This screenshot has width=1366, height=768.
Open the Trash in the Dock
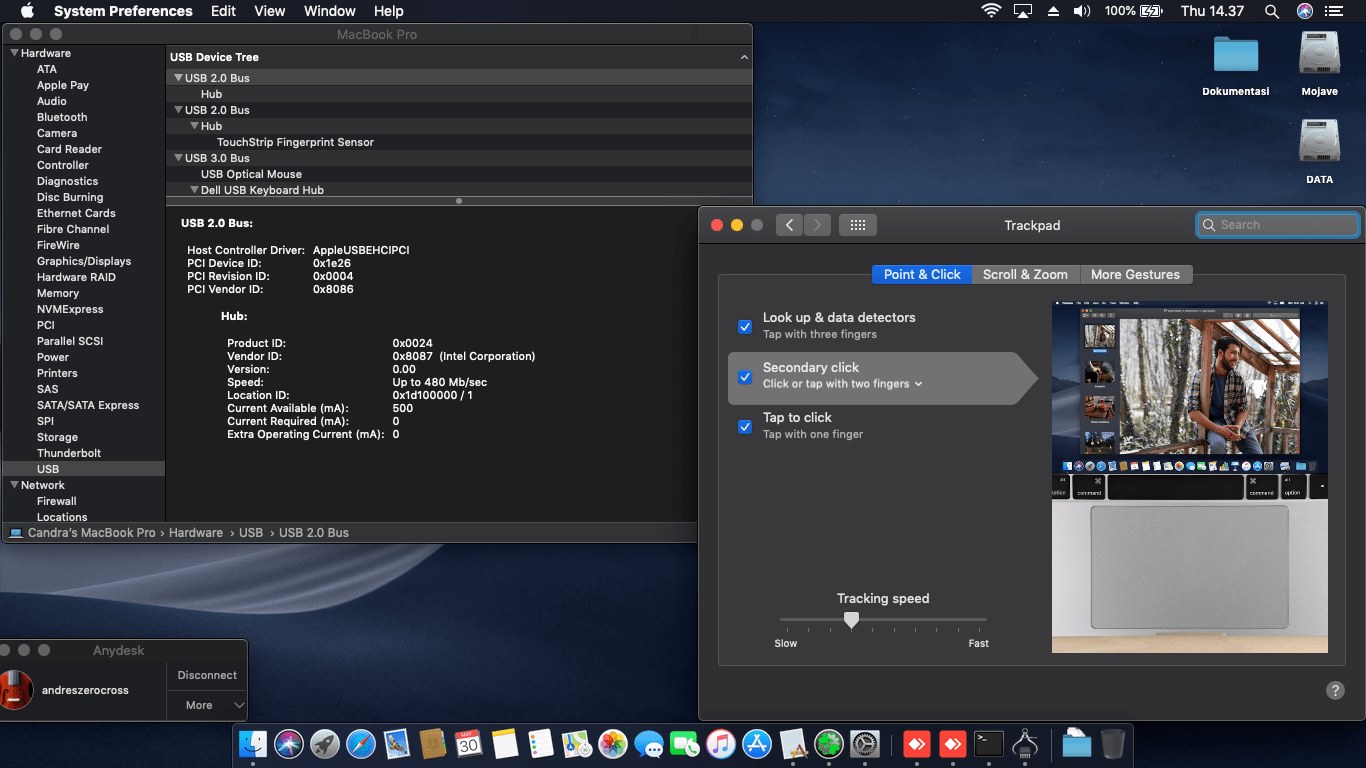point(1112,743)
